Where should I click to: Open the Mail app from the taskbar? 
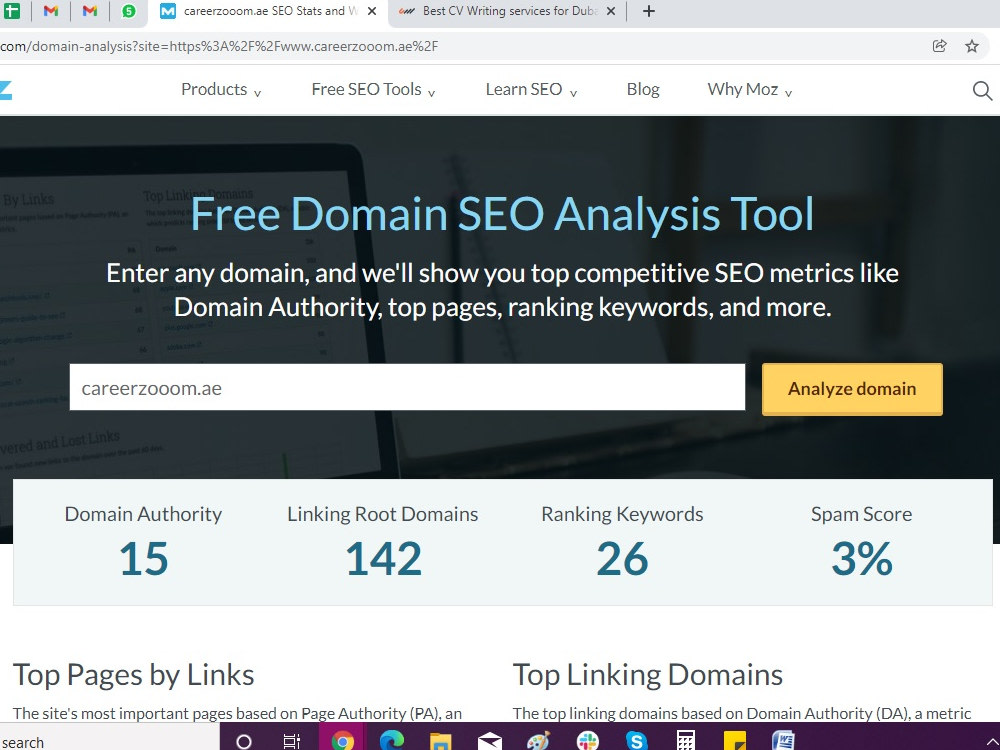[489, 742]
